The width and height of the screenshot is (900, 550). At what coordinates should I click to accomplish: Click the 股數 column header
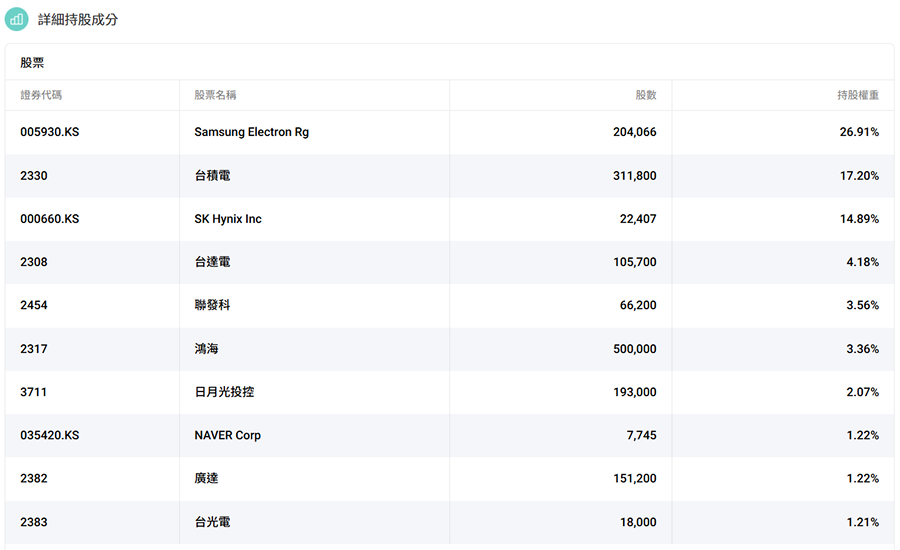(646, 95)
